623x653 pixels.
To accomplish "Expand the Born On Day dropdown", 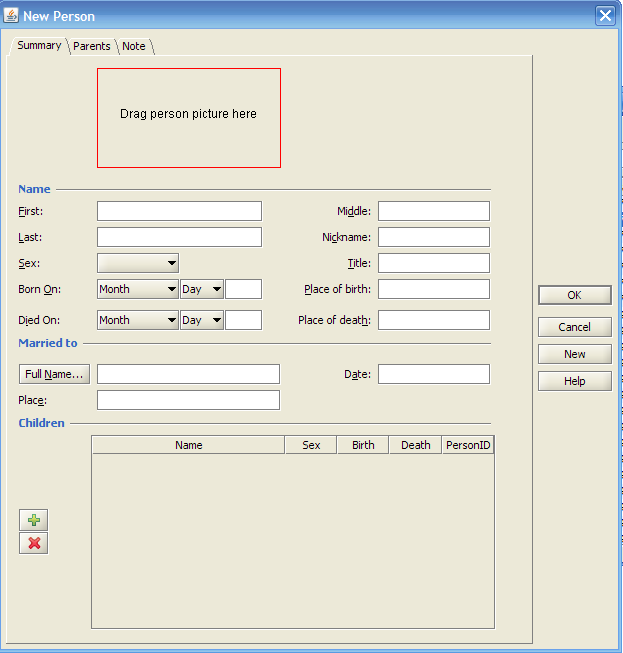I will point(201,289).
